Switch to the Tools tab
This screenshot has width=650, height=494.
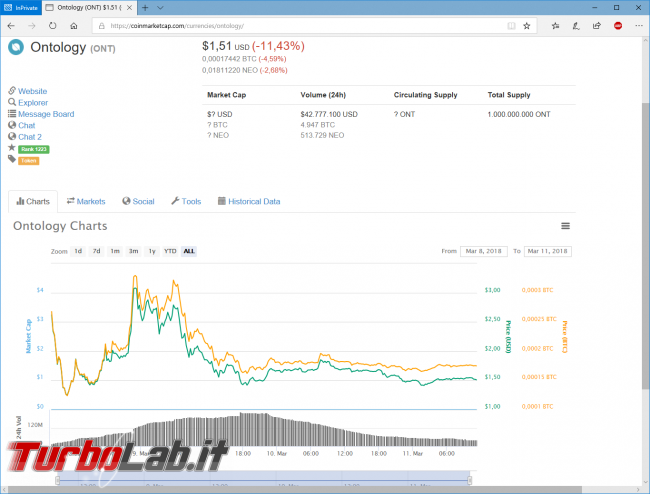pyautogui.click(x=186, y=201)
